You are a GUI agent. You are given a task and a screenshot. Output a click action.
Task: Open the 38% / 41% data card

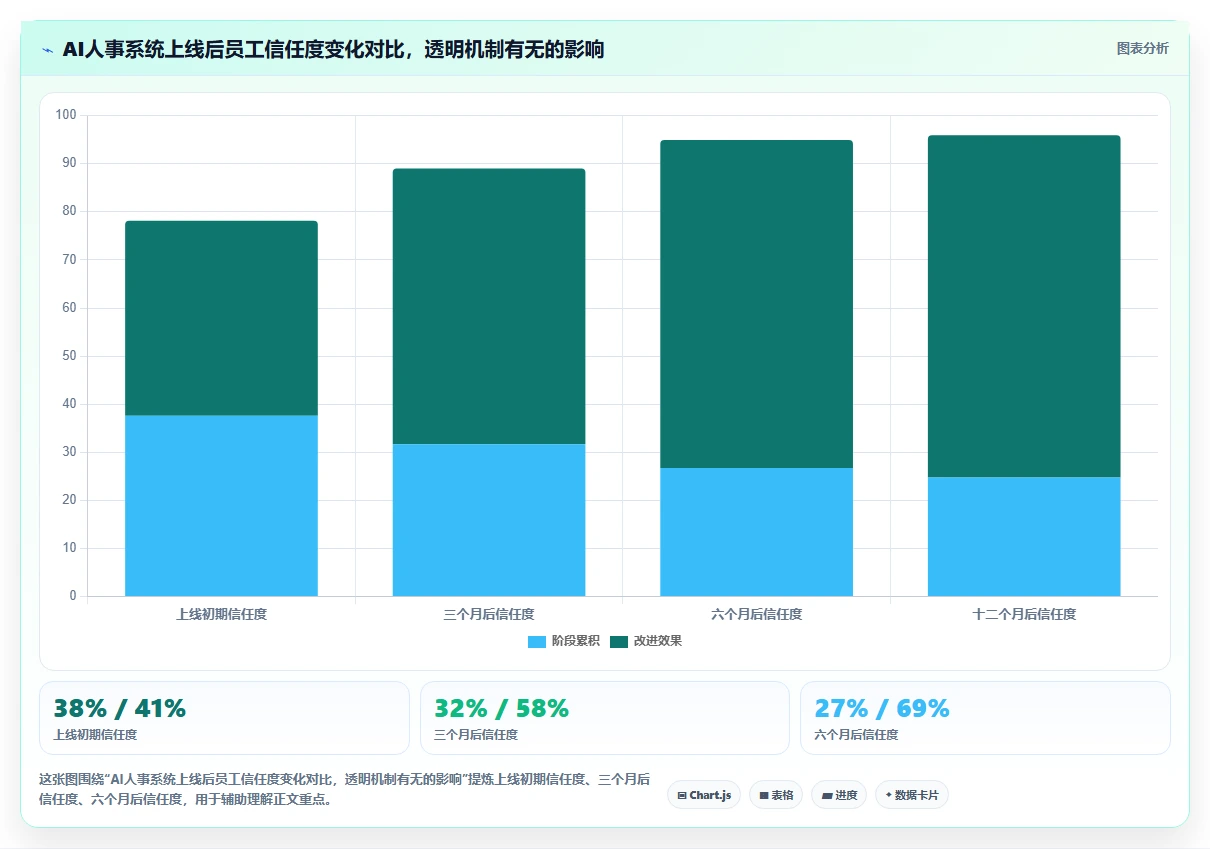click(224, 718)
